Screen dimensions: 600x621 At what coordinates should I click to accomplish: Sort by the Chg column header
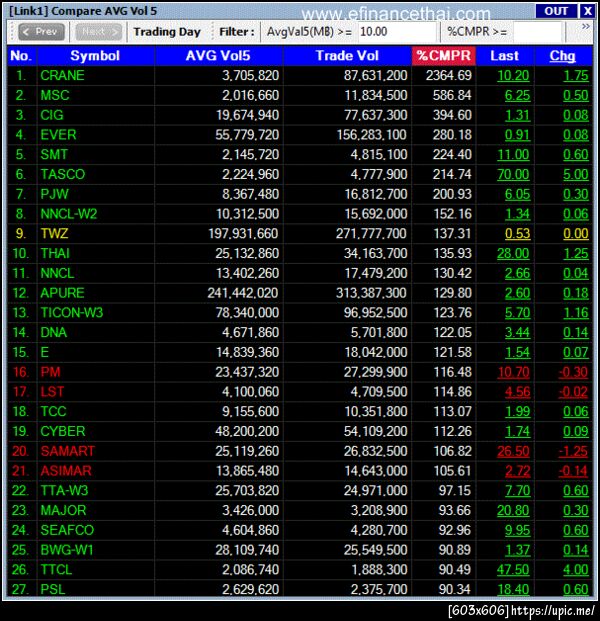(562, 56)
